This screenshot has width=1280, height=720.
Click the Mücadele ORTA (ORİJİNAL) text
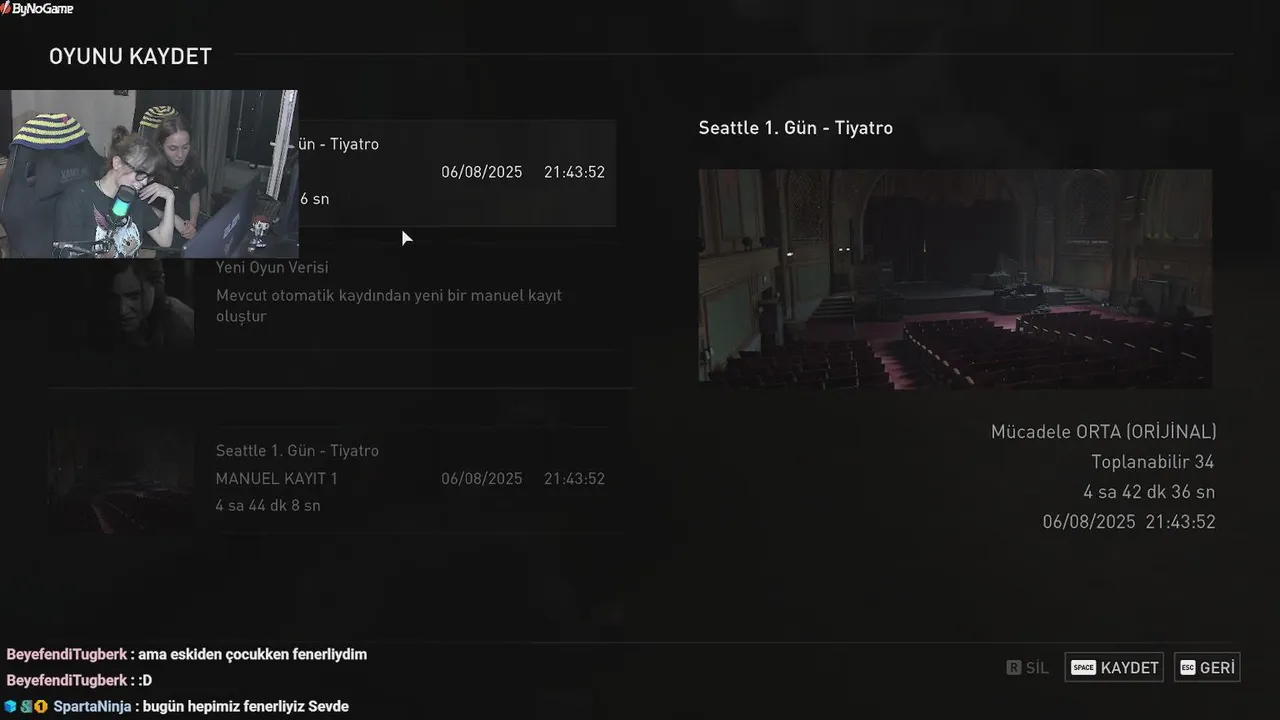(x=1103, y=432)
